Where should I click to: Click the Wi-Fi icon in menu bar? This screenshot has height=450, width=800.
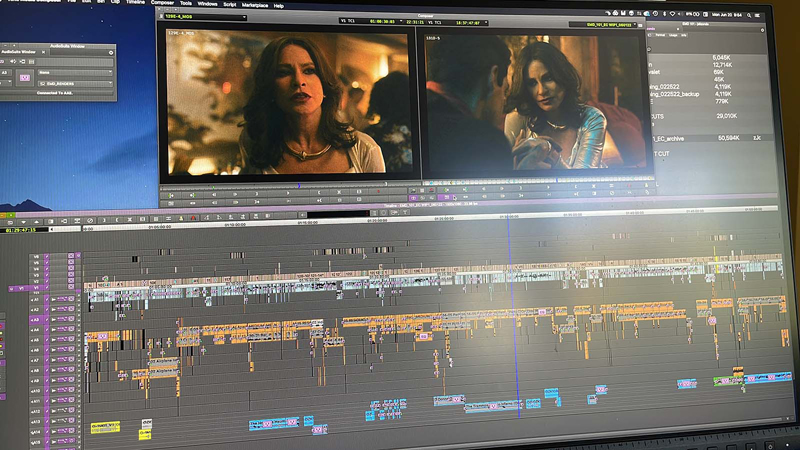click(x=672, y=14)
